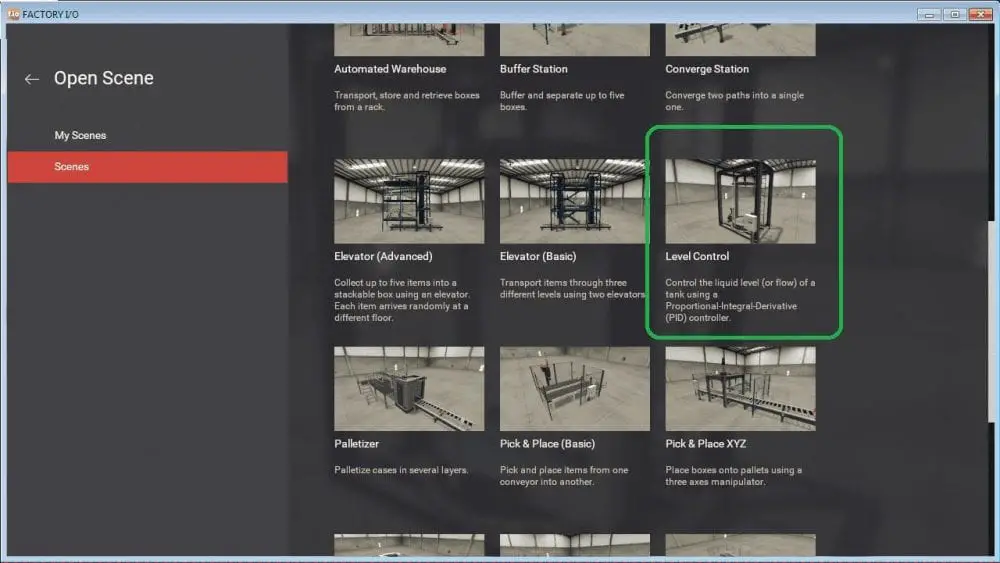Open the Elevator (Basic) scene thumbnail
This screenshot has width=1000, height=563.
coord(575,201)
